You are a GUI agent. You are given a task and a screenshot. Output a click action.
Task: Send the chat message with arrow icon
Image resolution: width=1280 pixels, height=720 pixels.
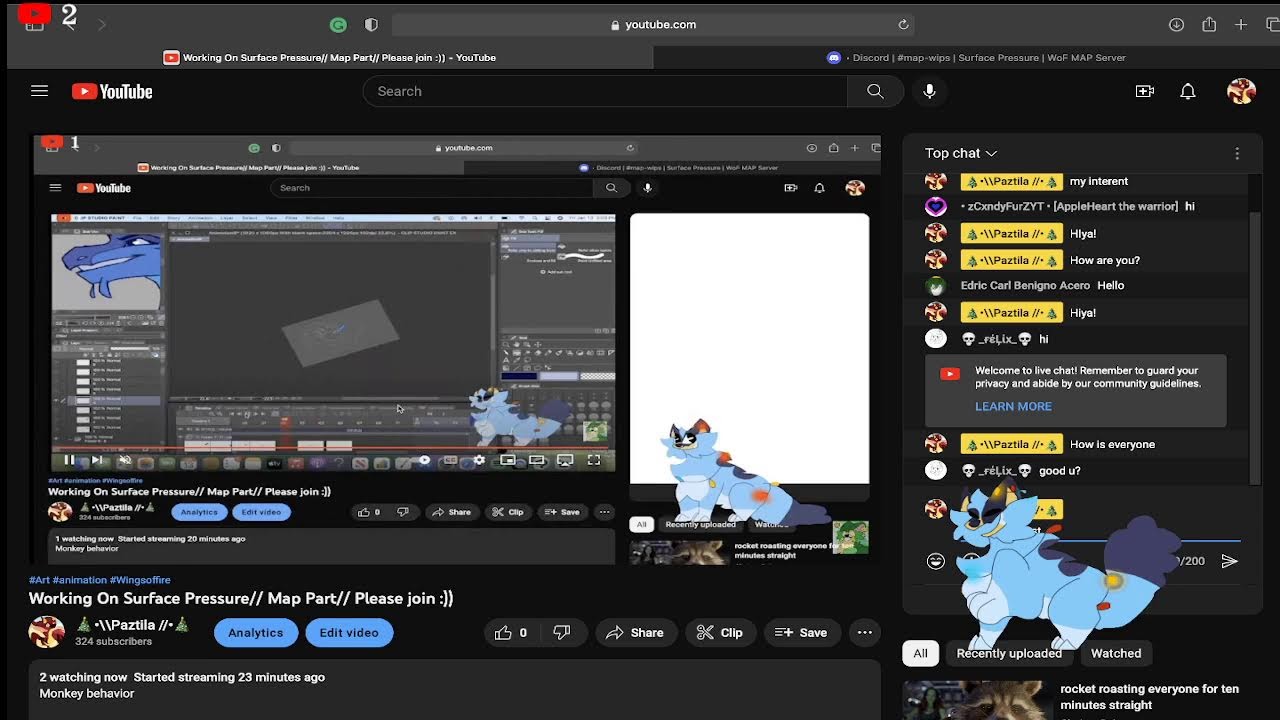pos(1229,561)
